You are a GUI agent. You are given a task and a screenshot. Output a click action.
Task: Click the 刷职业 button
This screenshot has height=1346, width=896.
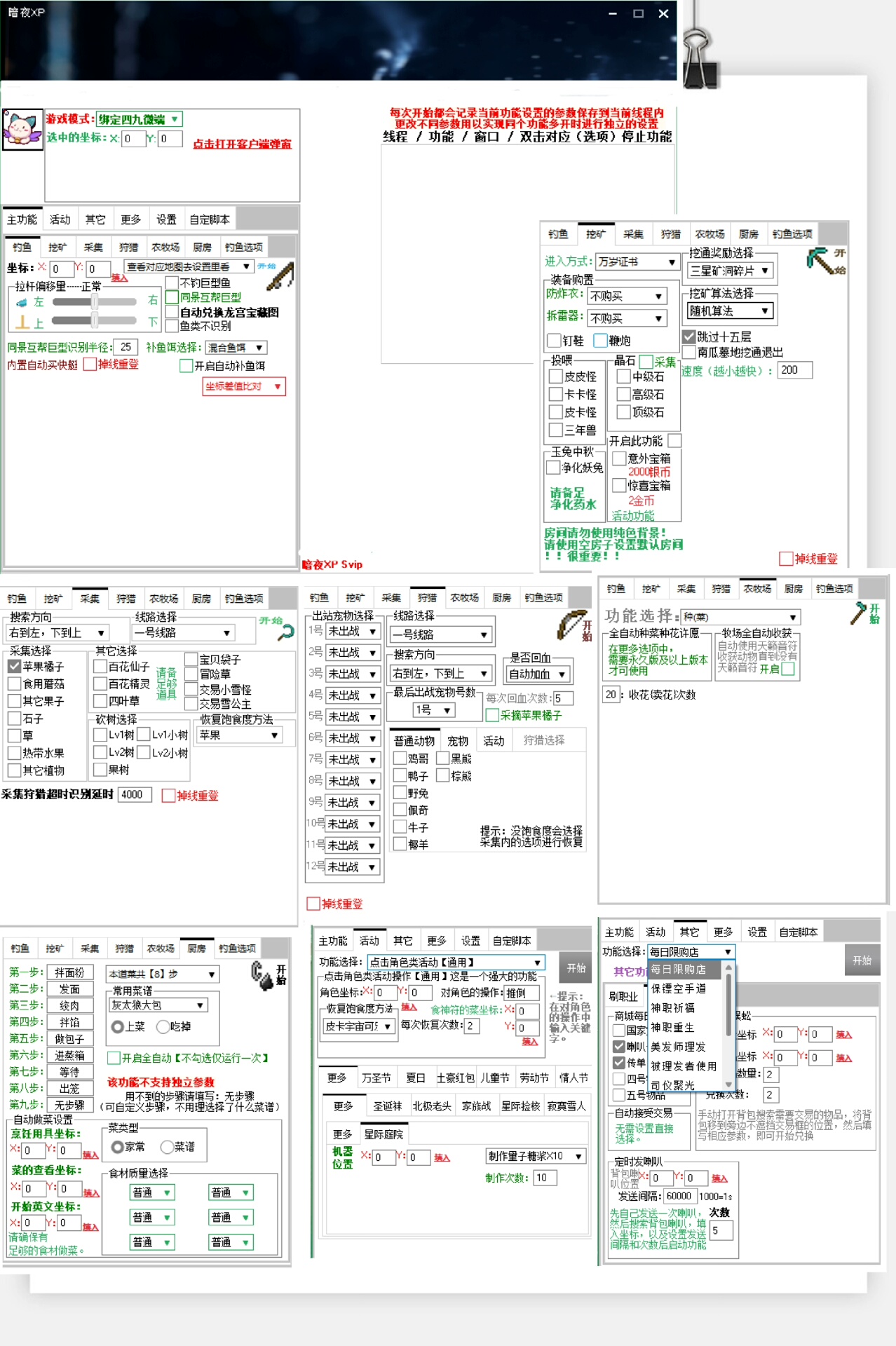tap(623, 996)
